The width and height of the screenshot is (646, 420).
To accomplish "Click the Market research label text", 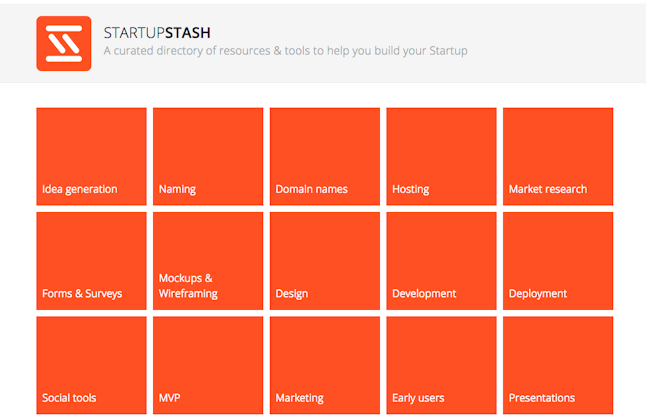I will coord(548,189).
